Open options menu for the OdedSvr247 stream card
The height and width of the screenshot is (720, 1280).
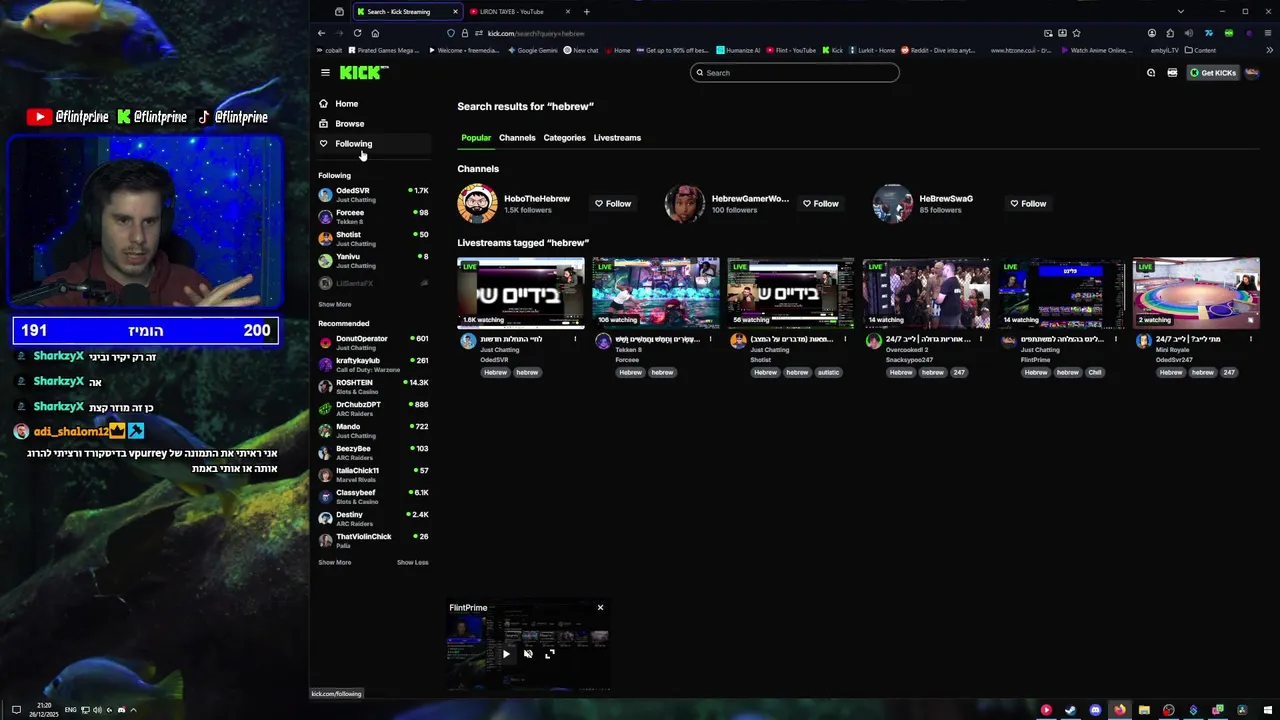click(x=1250, y=339)
